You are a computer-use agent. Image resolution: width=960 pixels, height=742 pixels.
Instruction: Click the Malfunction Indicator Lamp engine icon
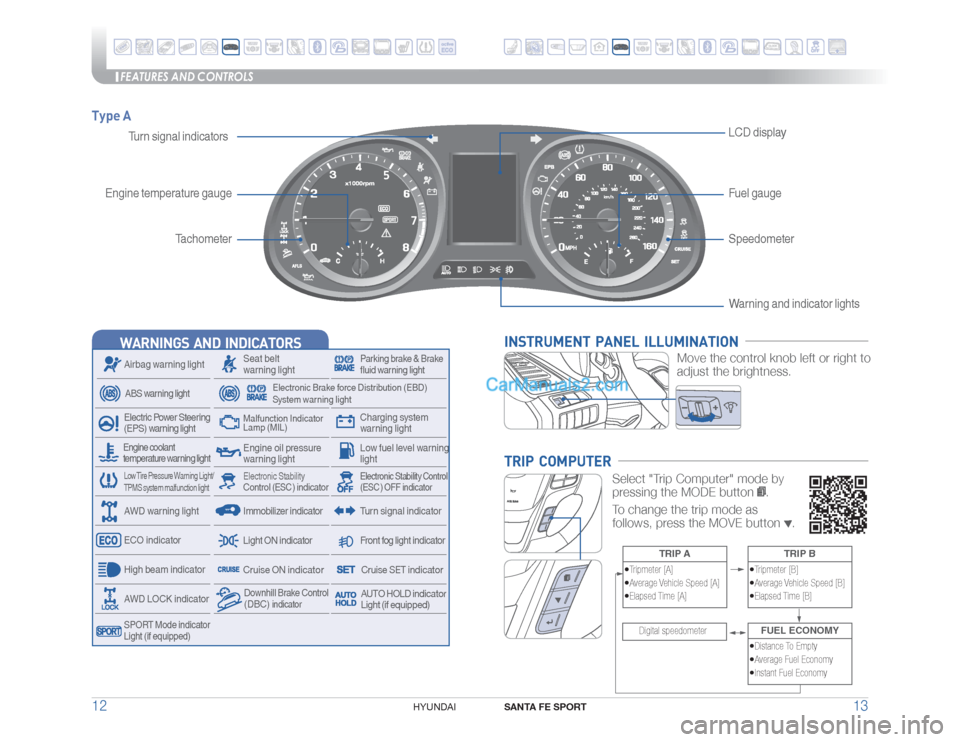229,422
